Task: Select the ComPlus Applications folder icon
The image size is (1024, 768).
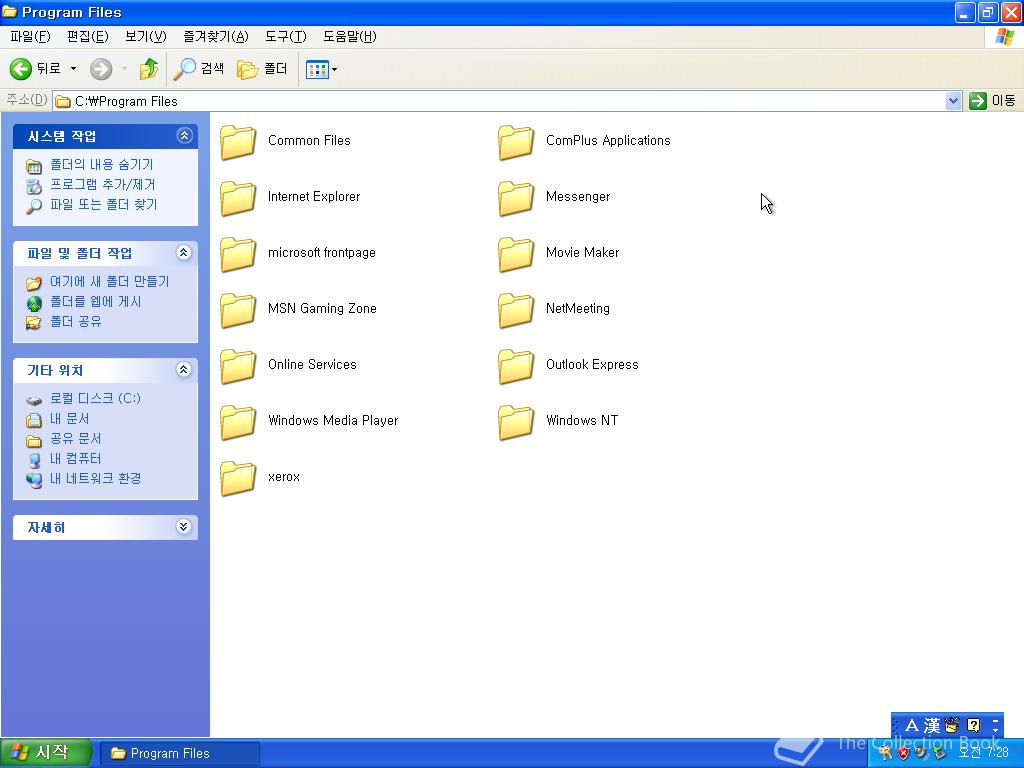Action: [516, 142]
